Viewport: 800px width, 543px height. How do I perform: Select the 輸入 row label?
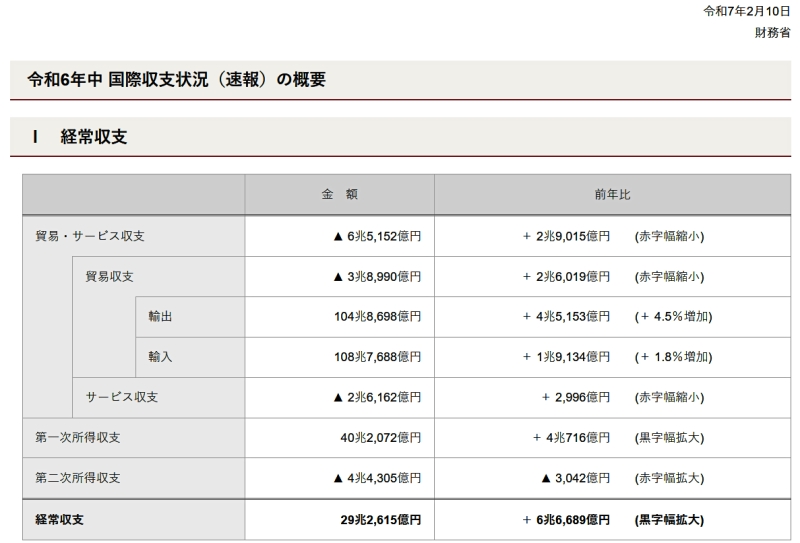click(160, 356)
